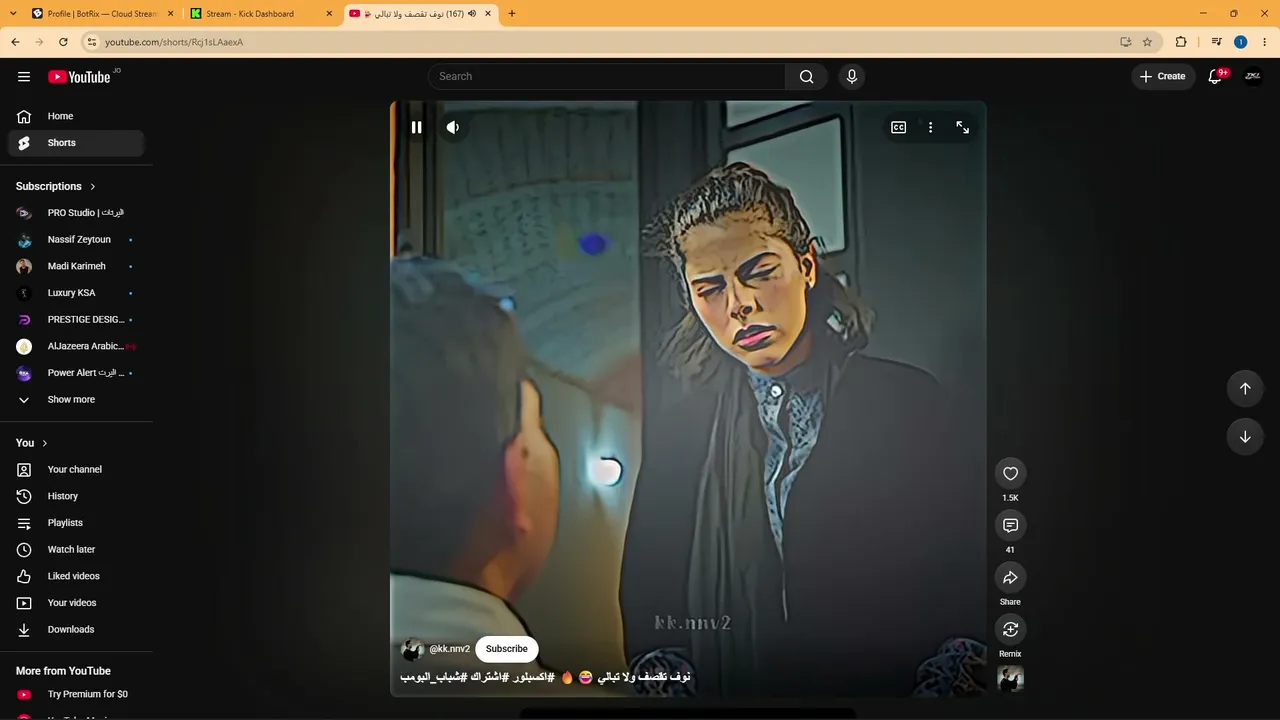
Task: Open a new browser tab
Action: (x=512, y=14)
